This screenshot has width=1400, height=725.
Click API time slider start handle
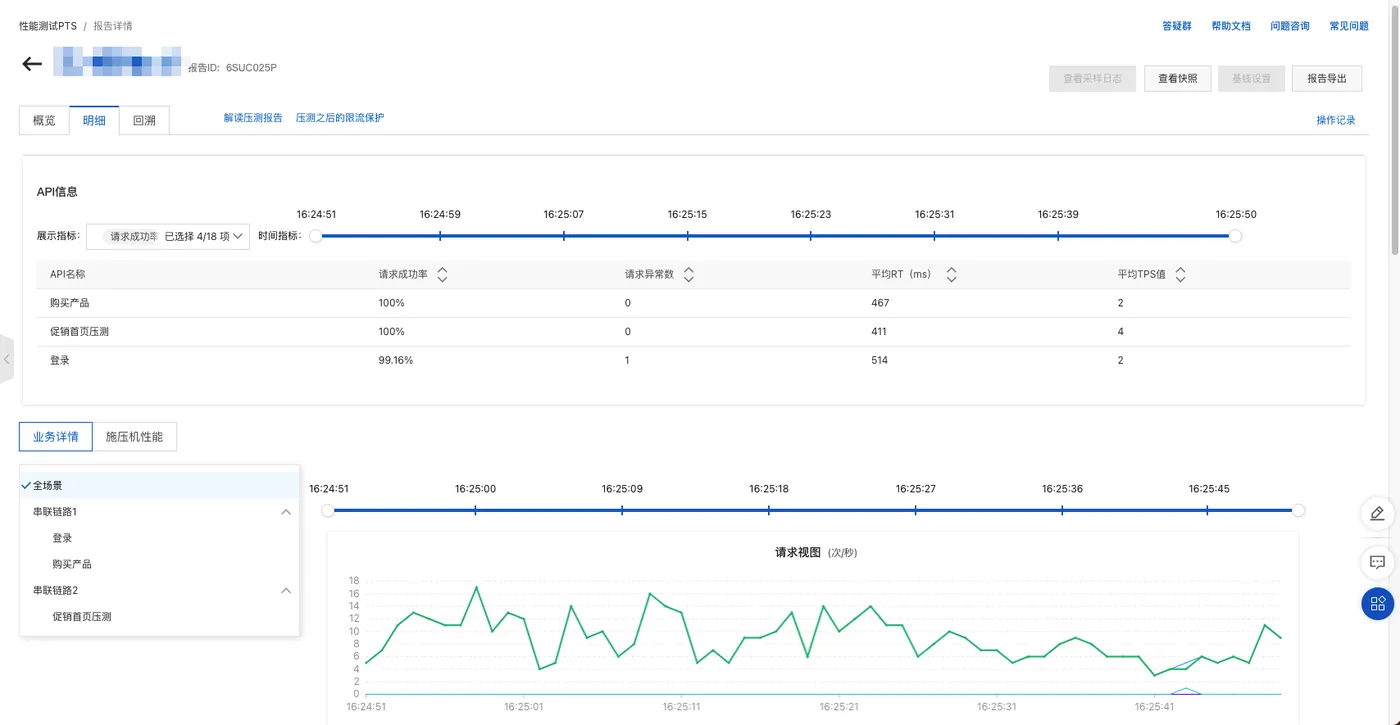click(x=316, y=236)
